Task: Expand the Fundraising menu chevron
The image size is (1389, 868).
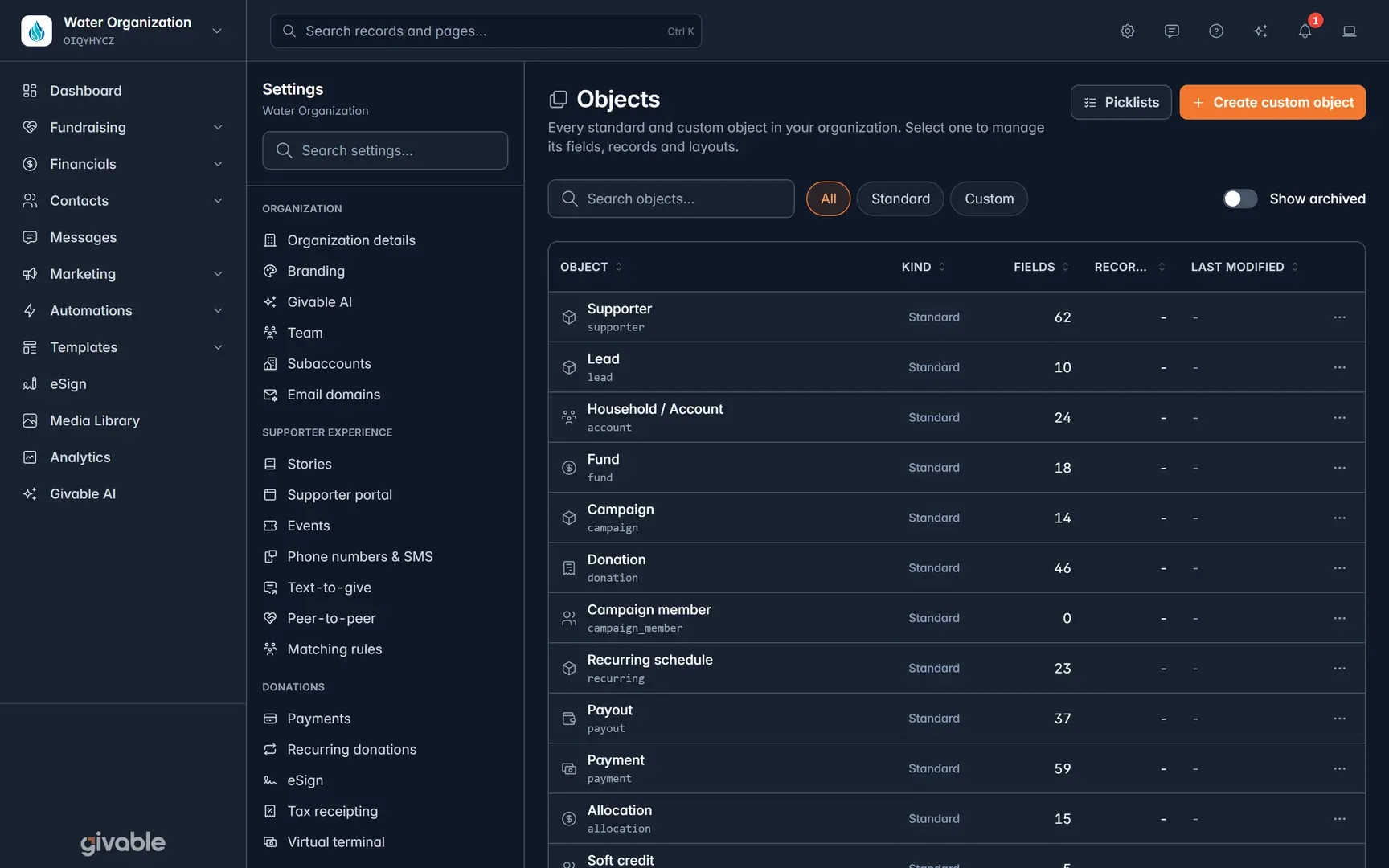Action: (218, 127)
